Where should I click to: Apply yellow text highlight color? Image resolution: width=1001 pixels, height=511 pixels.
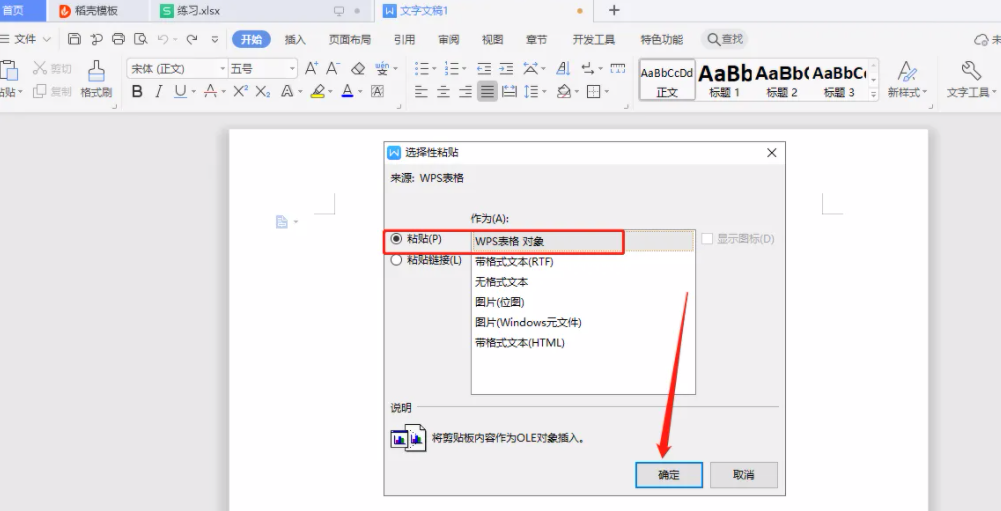pyautogui.click(x=318, y=92)
